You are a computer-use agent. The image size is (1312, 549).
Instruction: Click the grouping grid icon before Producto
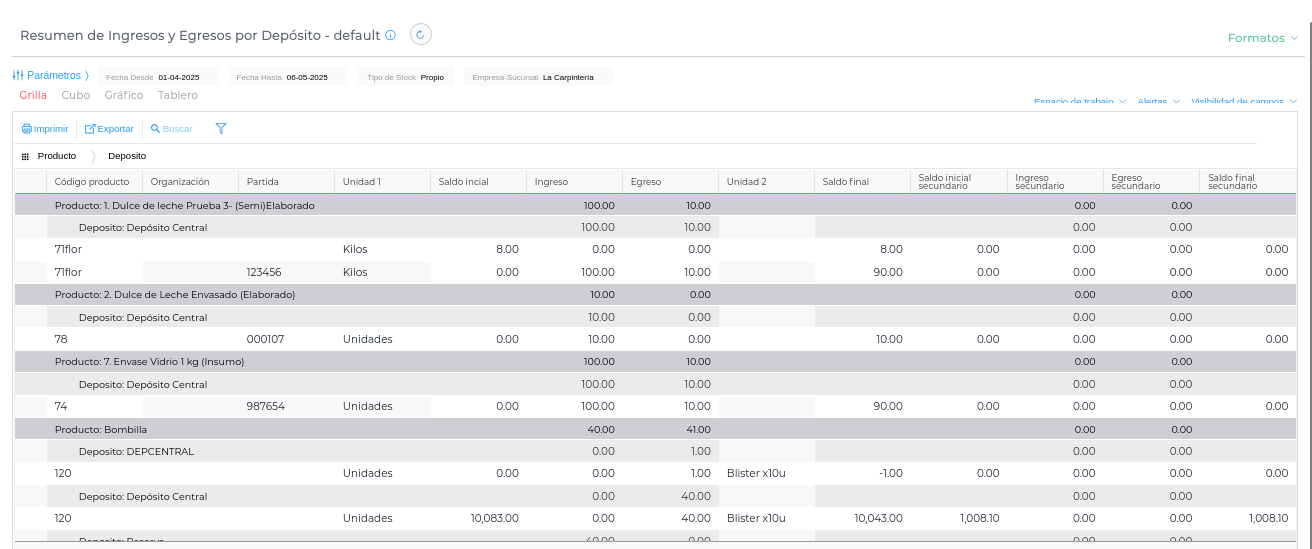coord(25,157)
